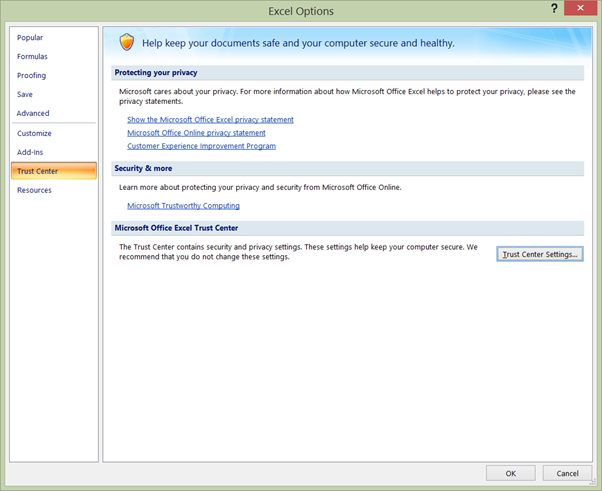Image resolution: width=602 pixels, height=491 pixels.
Task: Click the Microsoft Office Excel Trust Center heading
Action: click(176, 228)
